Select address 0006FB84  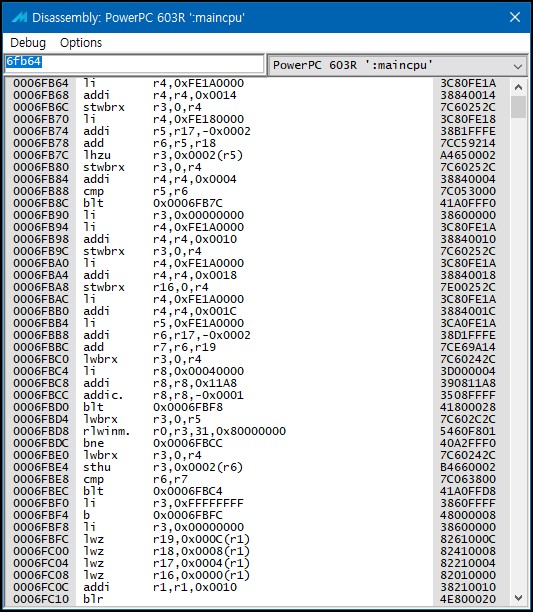41,179
